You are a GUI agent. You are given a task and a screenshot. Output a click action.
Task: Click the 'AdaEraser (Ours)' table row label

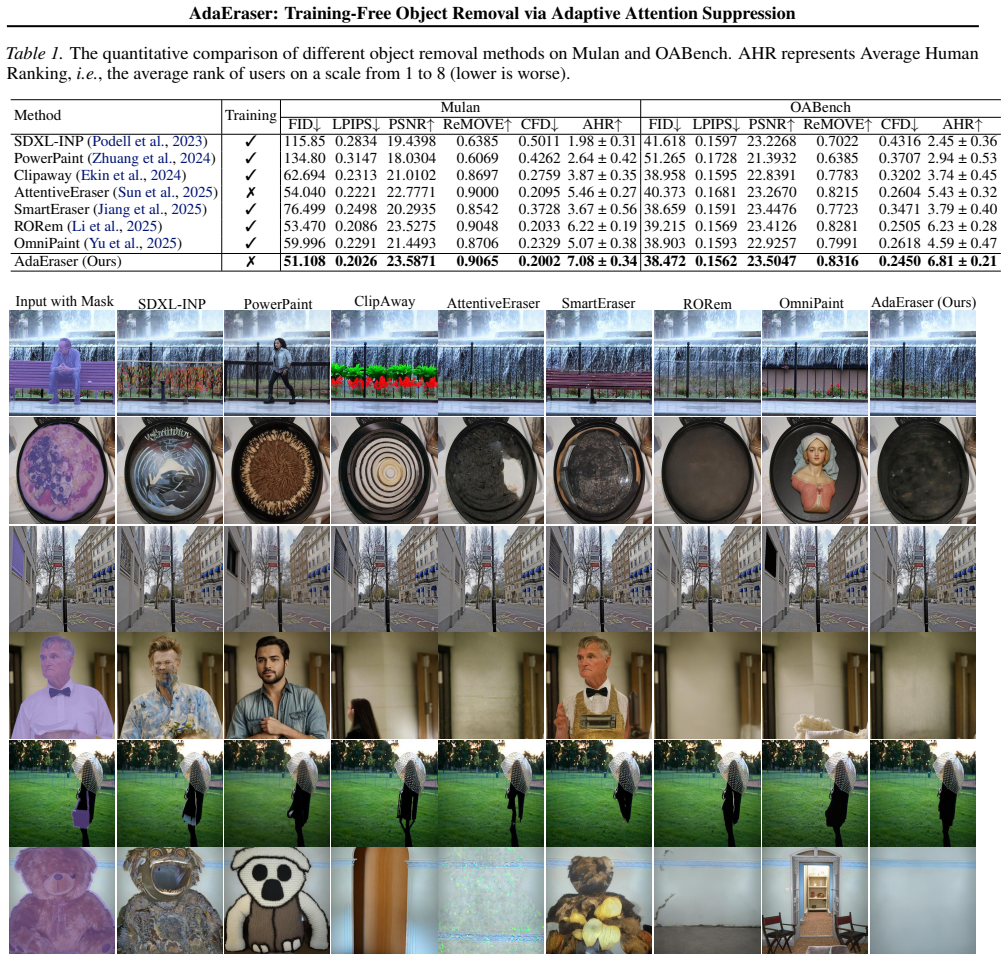pyautogui.click(x=67, y=261)
